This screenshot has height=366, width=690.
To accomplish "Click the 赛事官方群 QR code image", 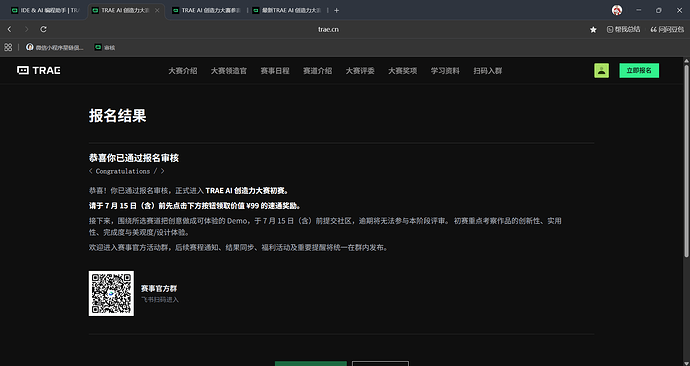I will tap(111, 293).
